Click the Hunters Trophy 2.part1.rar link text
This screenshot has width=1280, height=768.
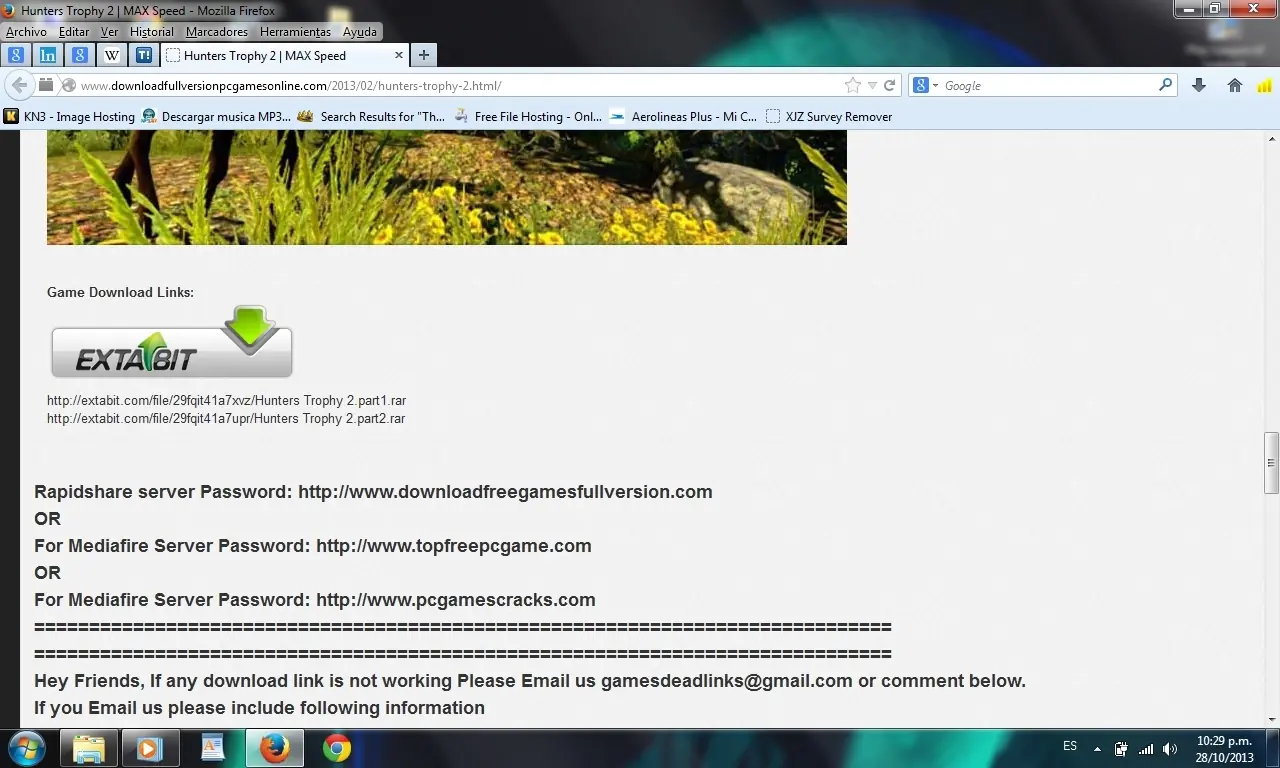click(226, 401)
